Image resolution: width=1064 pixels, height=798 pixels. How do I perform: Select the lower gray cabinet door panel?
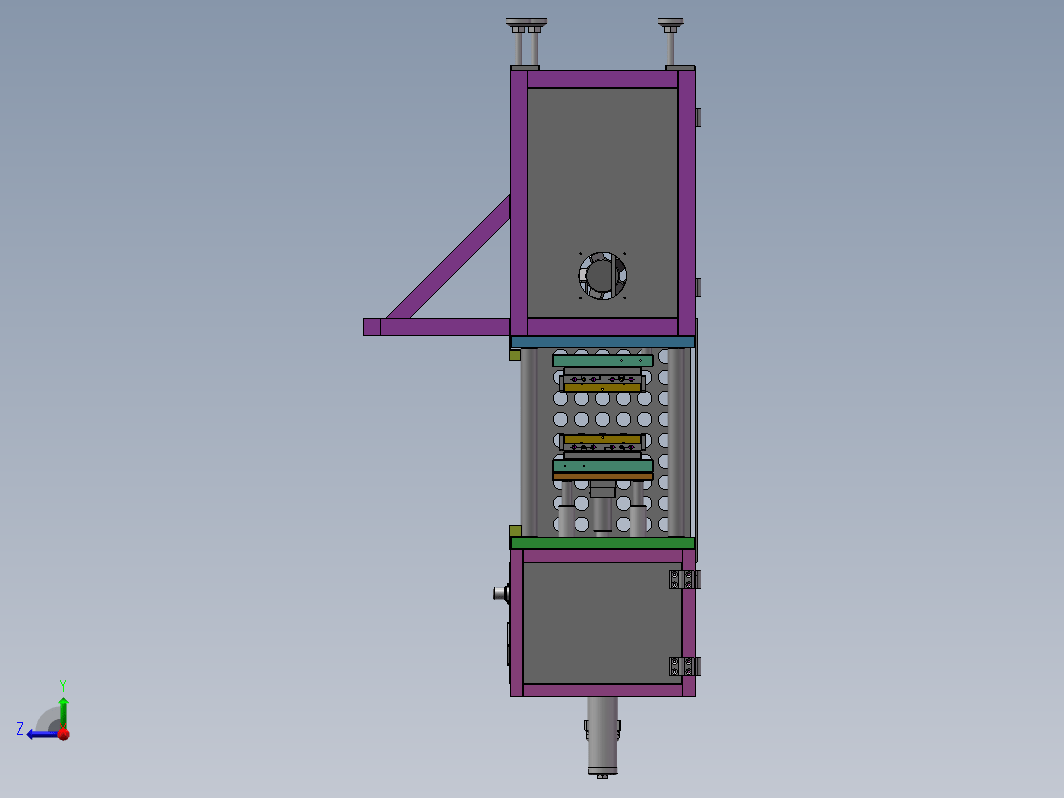coord(603,623)
